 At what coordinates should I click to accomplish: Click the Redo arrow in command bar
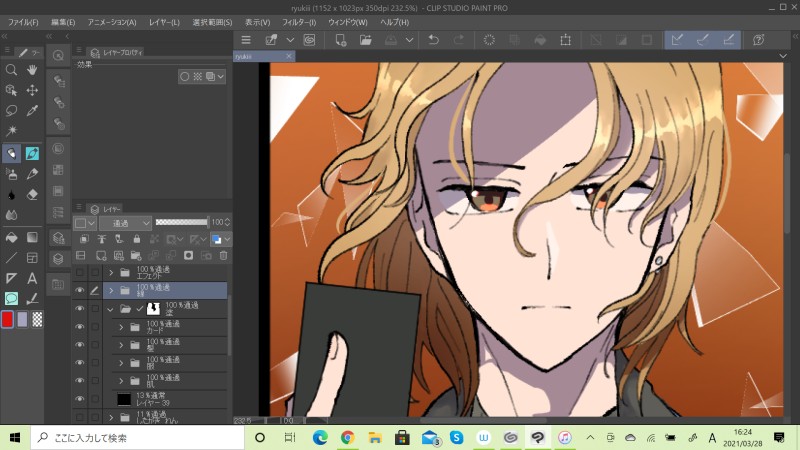(459, 40)
